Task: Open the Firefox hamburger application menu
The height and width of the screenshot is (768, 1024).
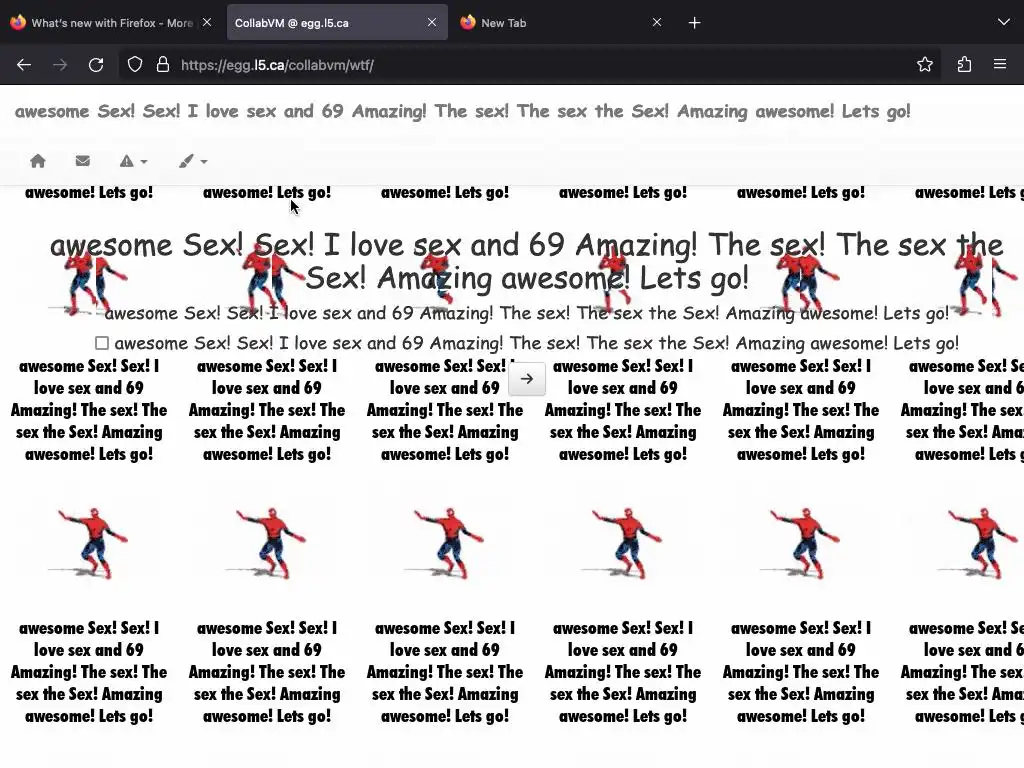Action: coord(1000,64)
